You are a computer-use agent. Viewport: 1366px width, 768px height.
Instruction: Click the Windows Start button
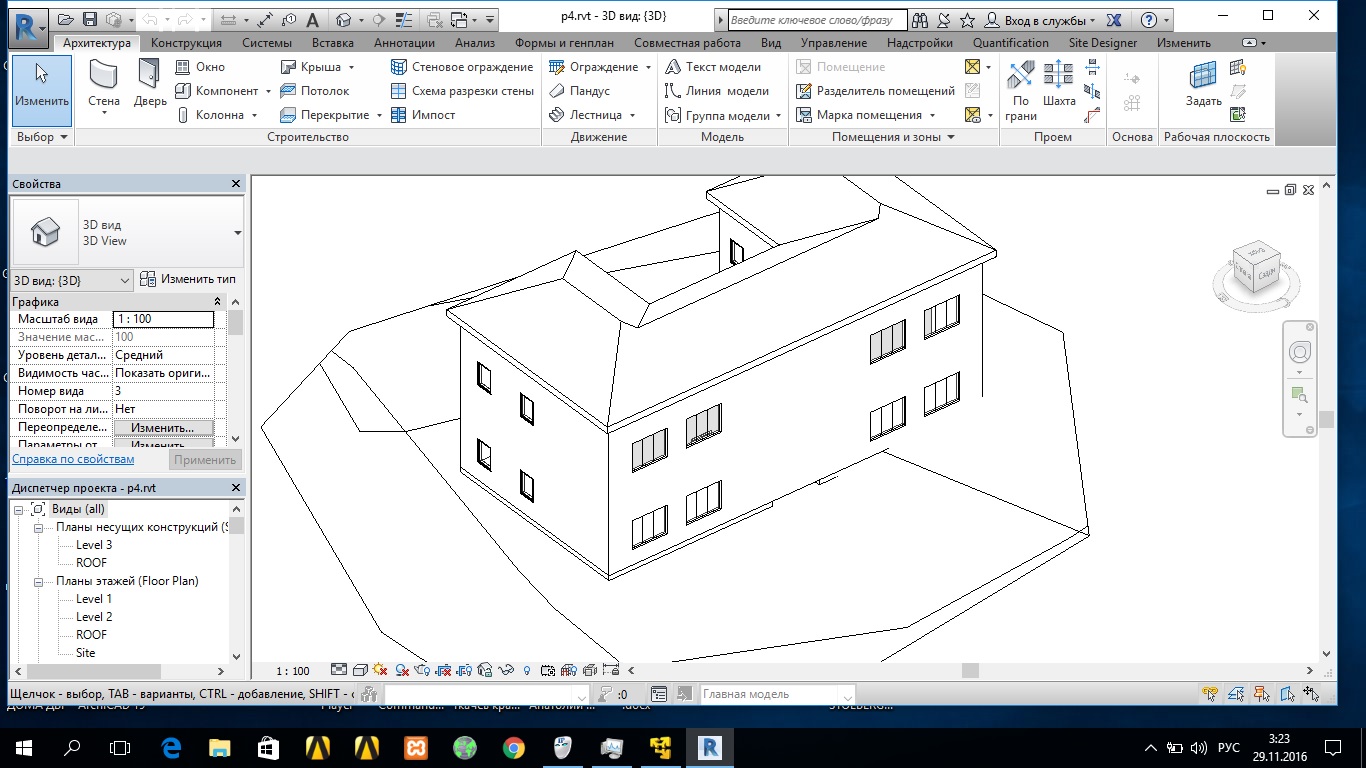(24, 747)
